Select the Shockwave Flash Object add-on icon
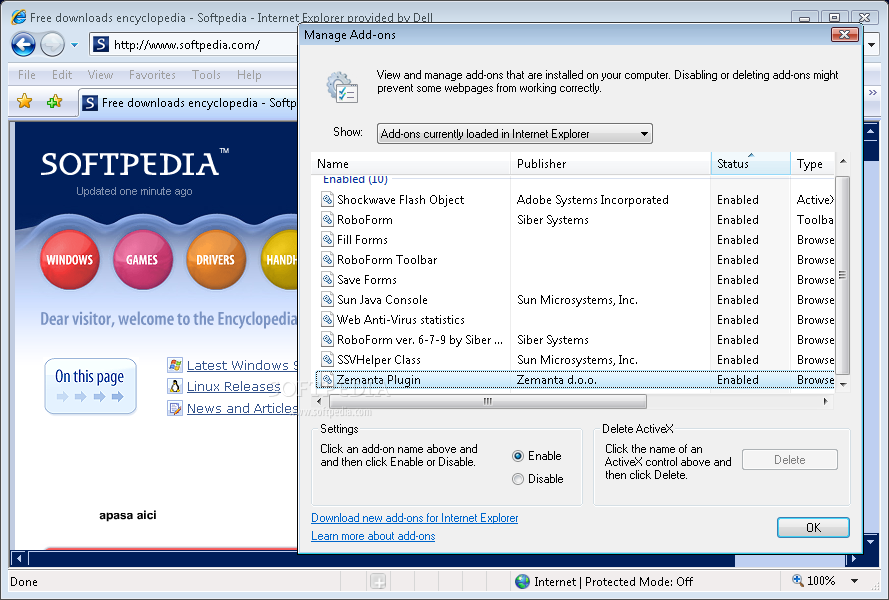889x600 pixels. [x=327, y=199]
